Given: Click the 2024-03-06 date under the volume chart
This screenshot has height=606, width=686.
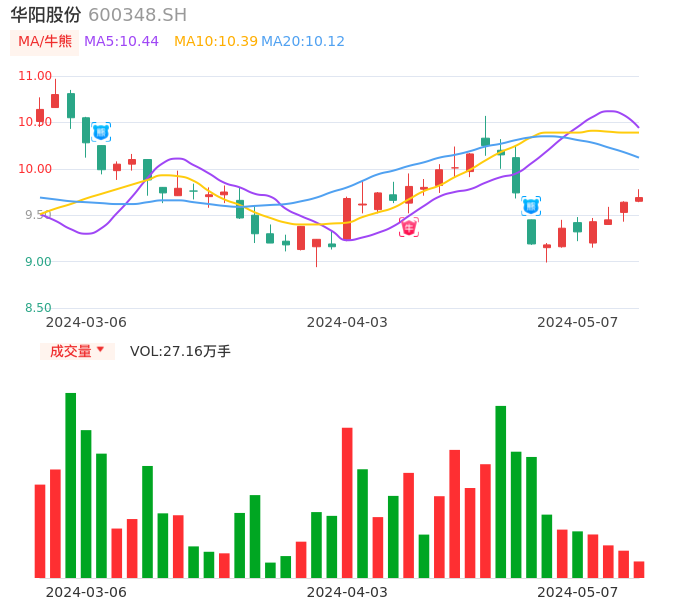Looking at the screenshot, I should 86,592.
